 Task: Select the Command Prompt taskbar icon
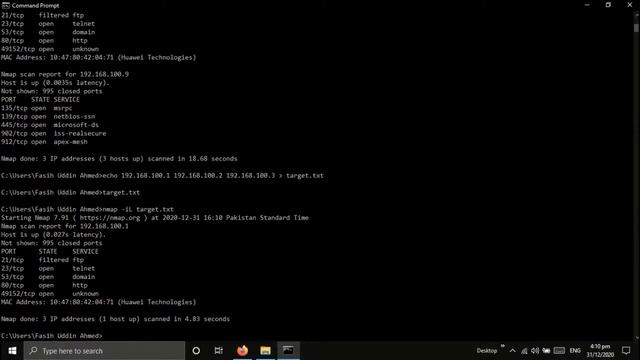288,351
